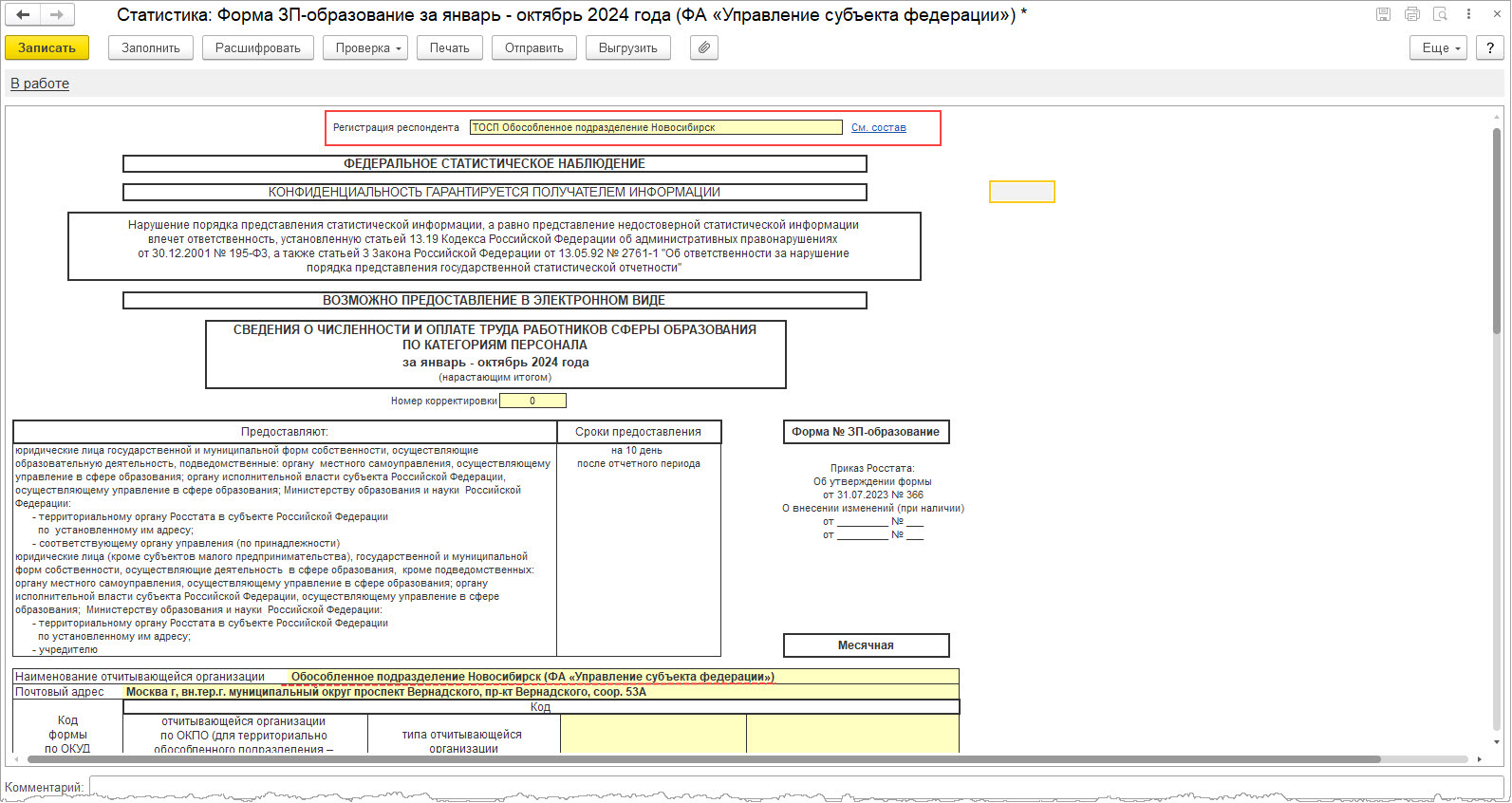This screenshot has width=1512, height=803.
Task: Click the Печать button
Action: click(x=450, y=47)
